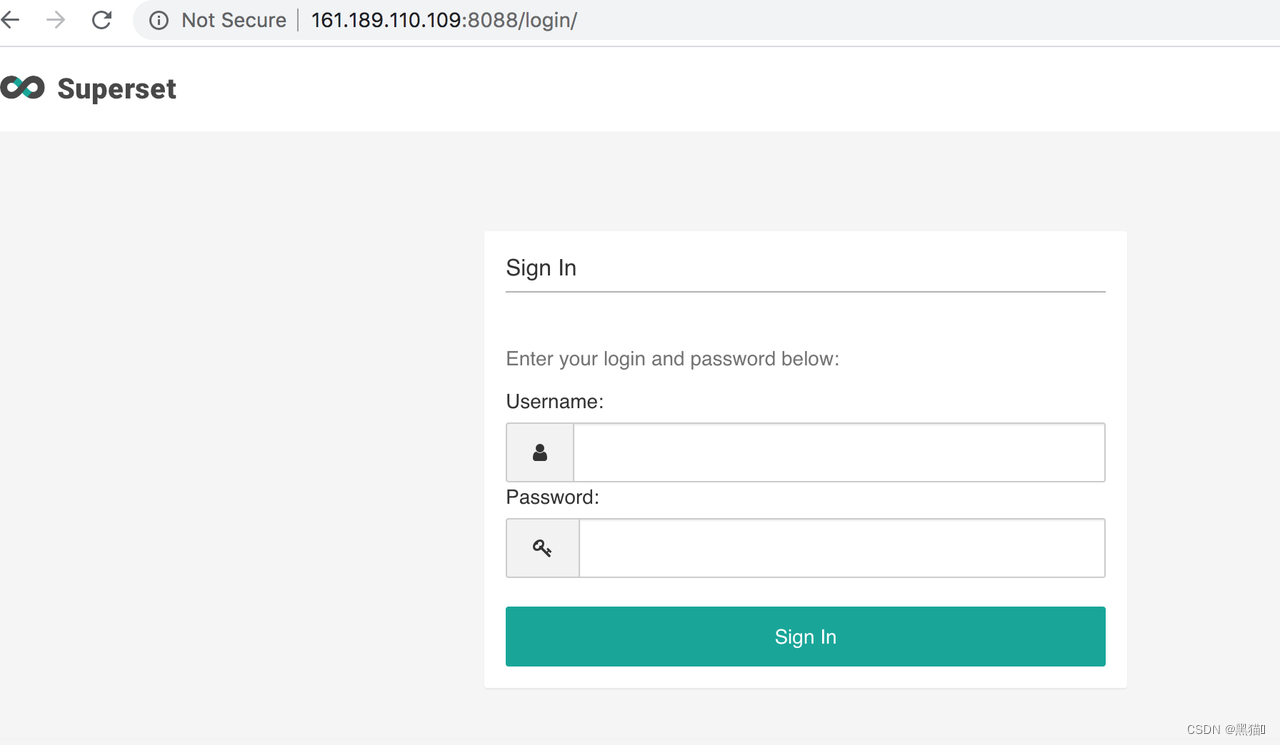Click the white Superset header bar
Viewport: 1280px width, 745px height.
(x=640, y=89)
